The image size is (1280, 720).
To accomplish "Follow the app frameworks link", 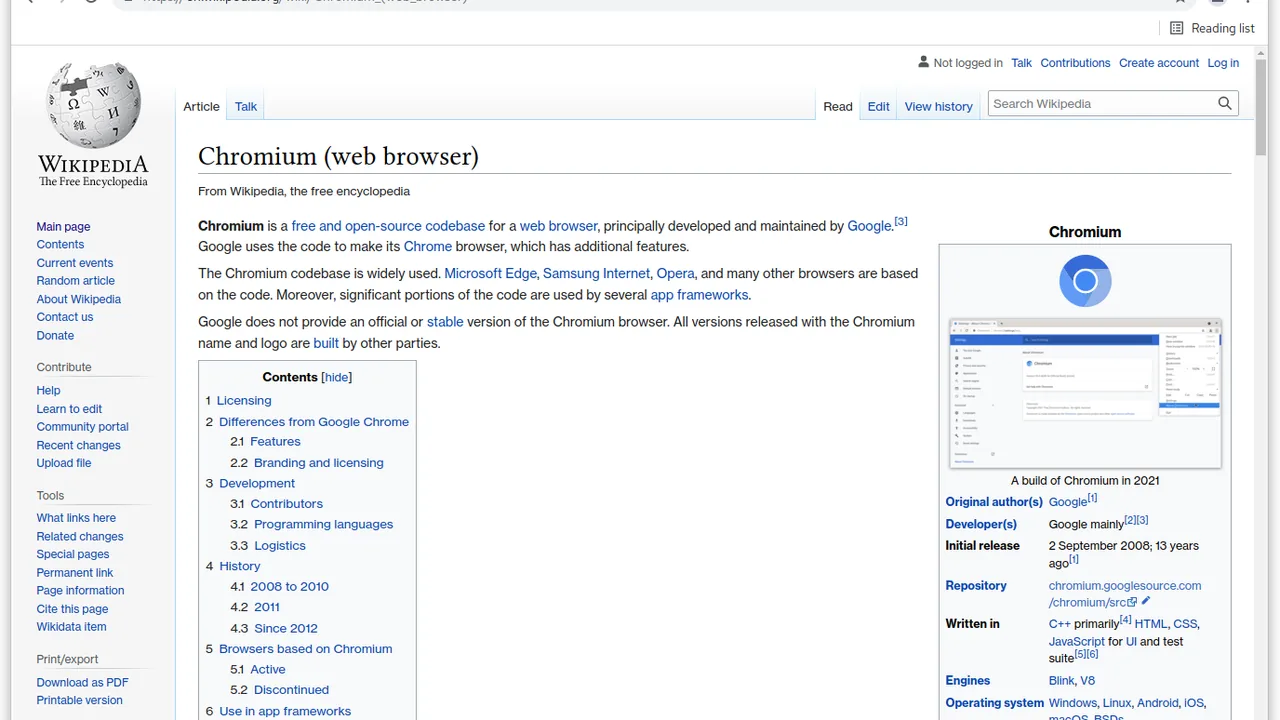I will pyautogui.click(x=699, y=295).
